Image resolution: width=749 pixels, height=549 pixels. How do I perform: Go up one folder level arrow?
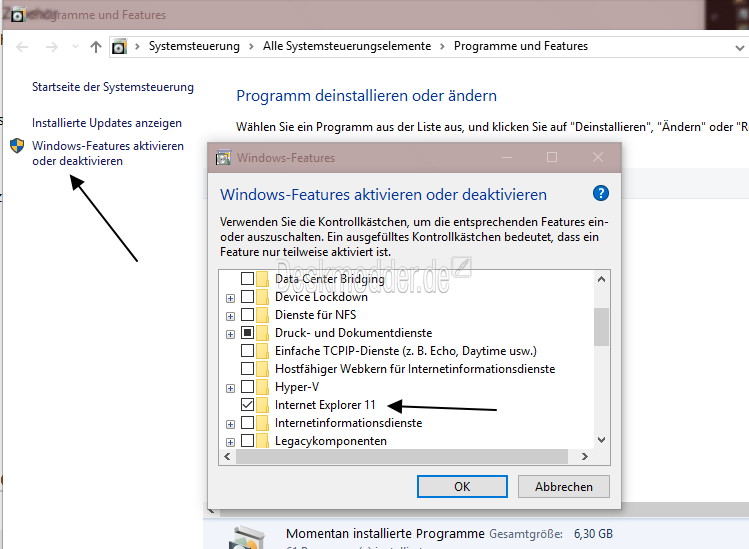click(x=96, y=46)
